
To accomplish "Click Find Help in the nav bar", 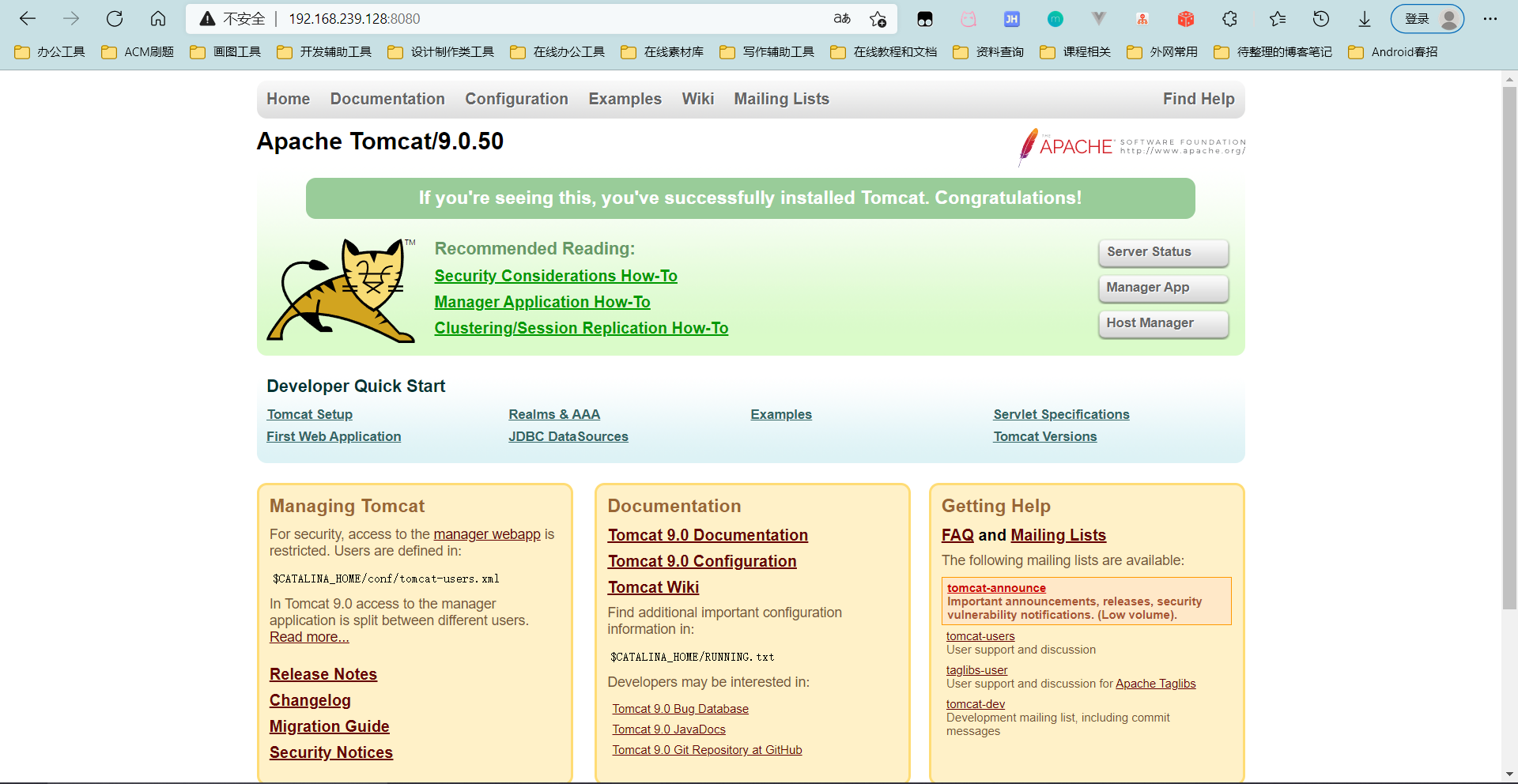I will click(1199, 99).
